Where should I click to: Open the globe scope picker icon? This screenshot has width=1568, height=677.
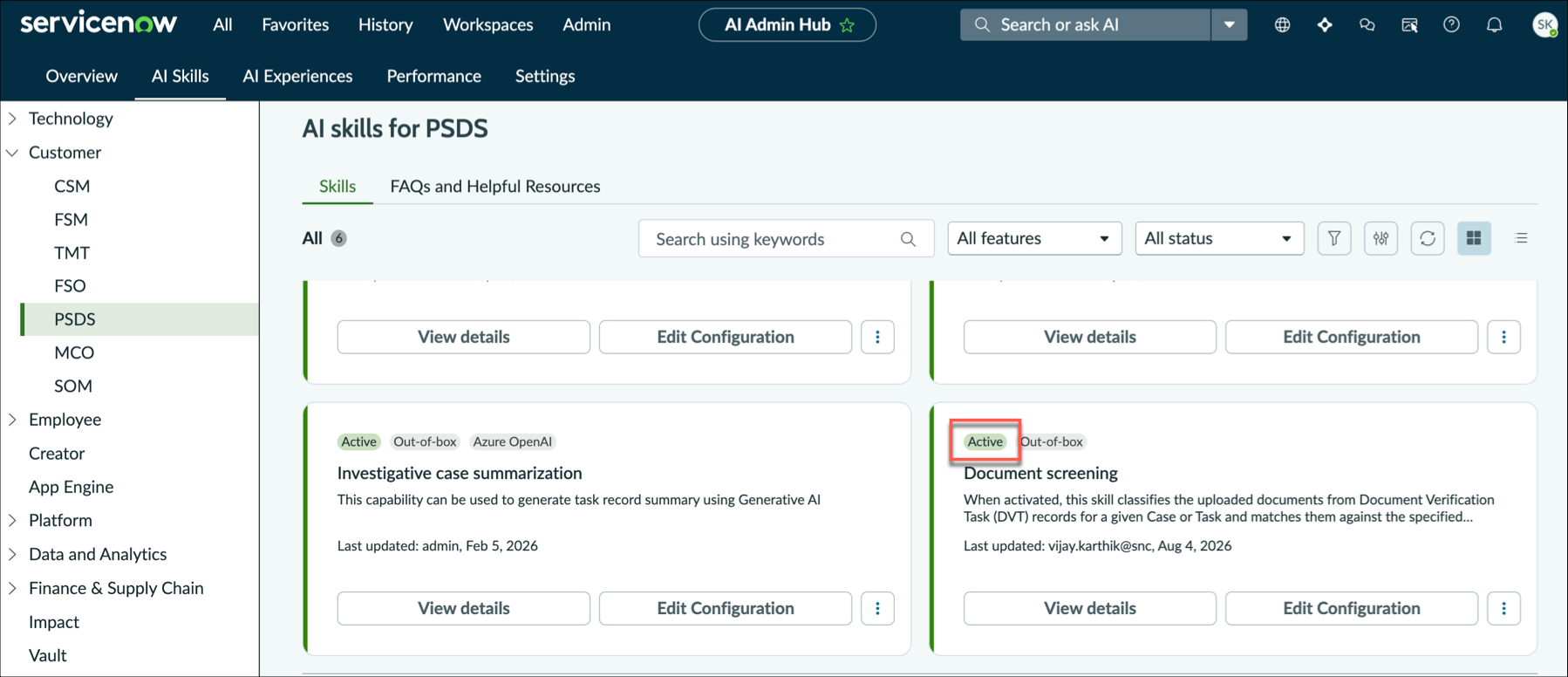(1282, 24)
